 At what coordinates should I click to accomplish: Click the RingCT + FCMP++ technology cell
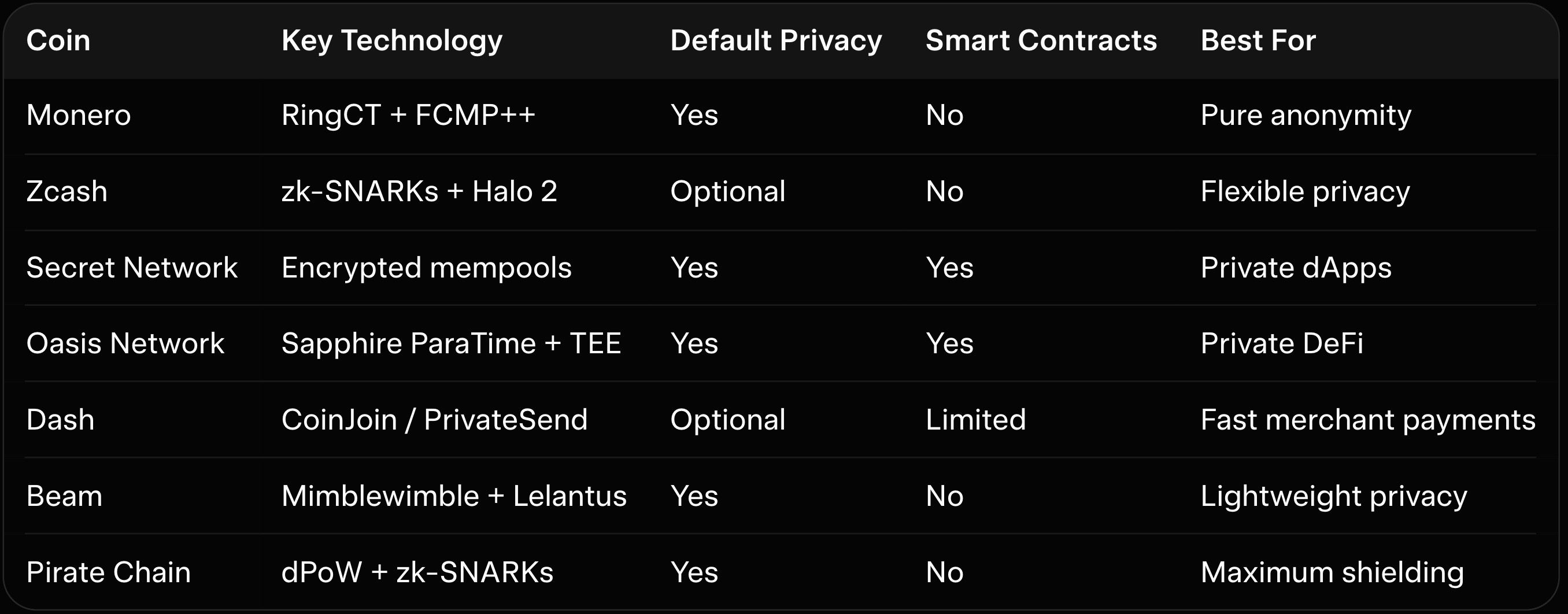click(x=408, y=115)
